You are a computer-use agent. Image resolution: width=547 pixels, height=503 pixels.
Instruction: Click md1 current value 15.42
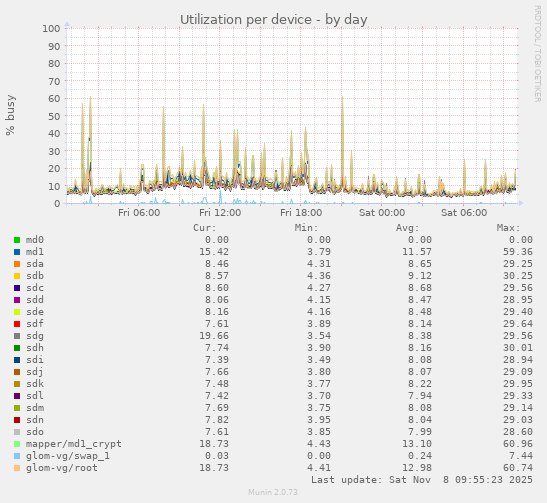click(214, 252)
